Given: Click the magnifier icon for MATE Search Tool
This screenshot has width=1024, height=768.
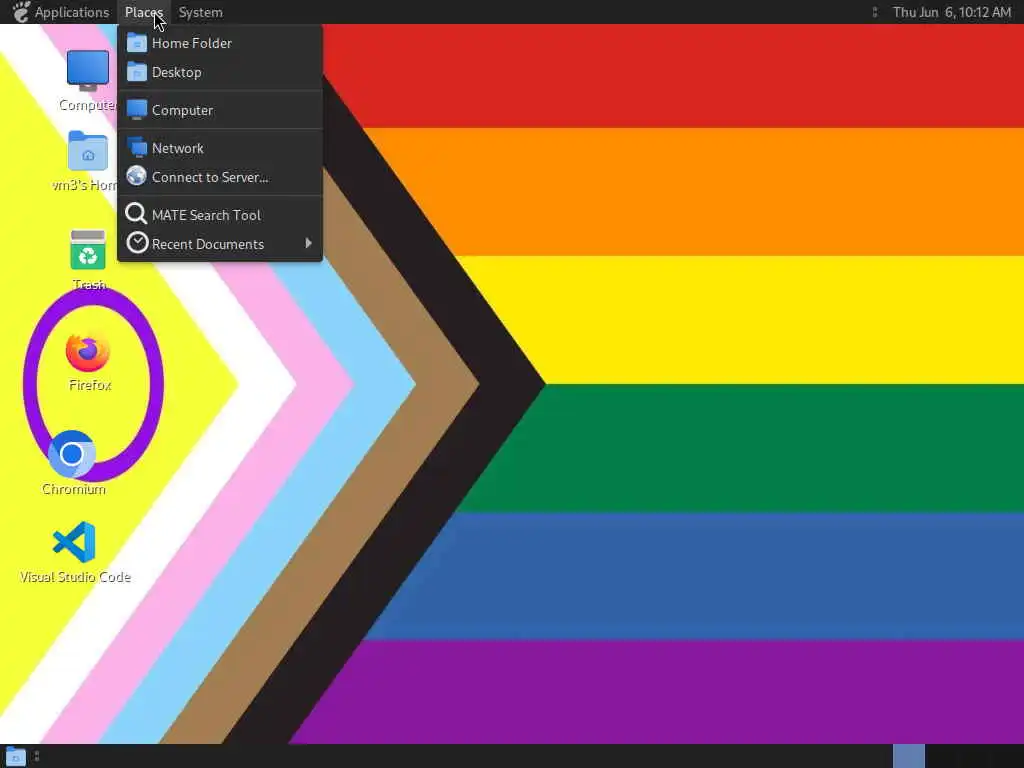Looking at the screenshot, I should (x=136, y=214).
